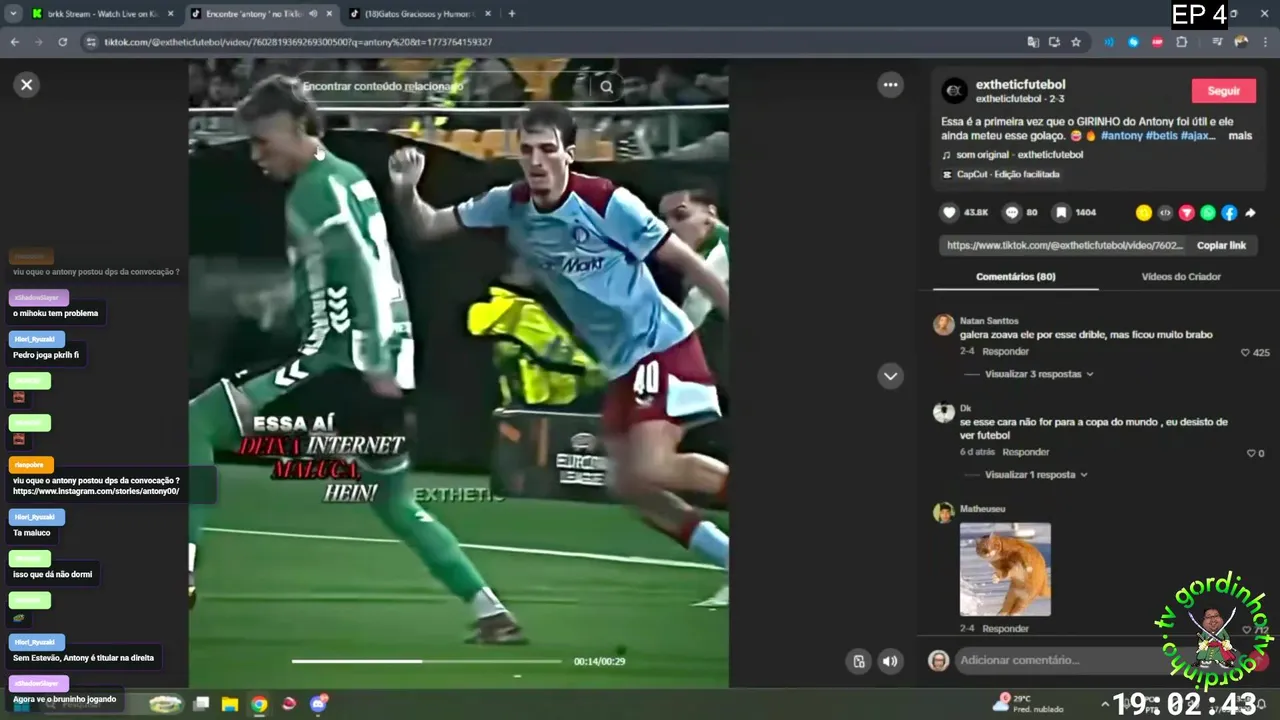
Task: Open Matheuseu commenter avatar
Action: point(943,513)
